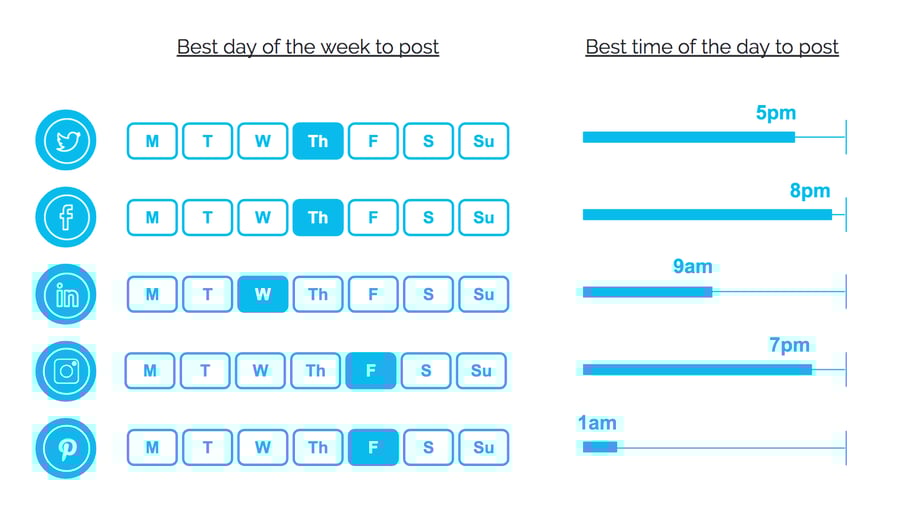Click the LinkedIn logo icon
The width and height of the screenshot is (900, 523).
click(66, 295)
